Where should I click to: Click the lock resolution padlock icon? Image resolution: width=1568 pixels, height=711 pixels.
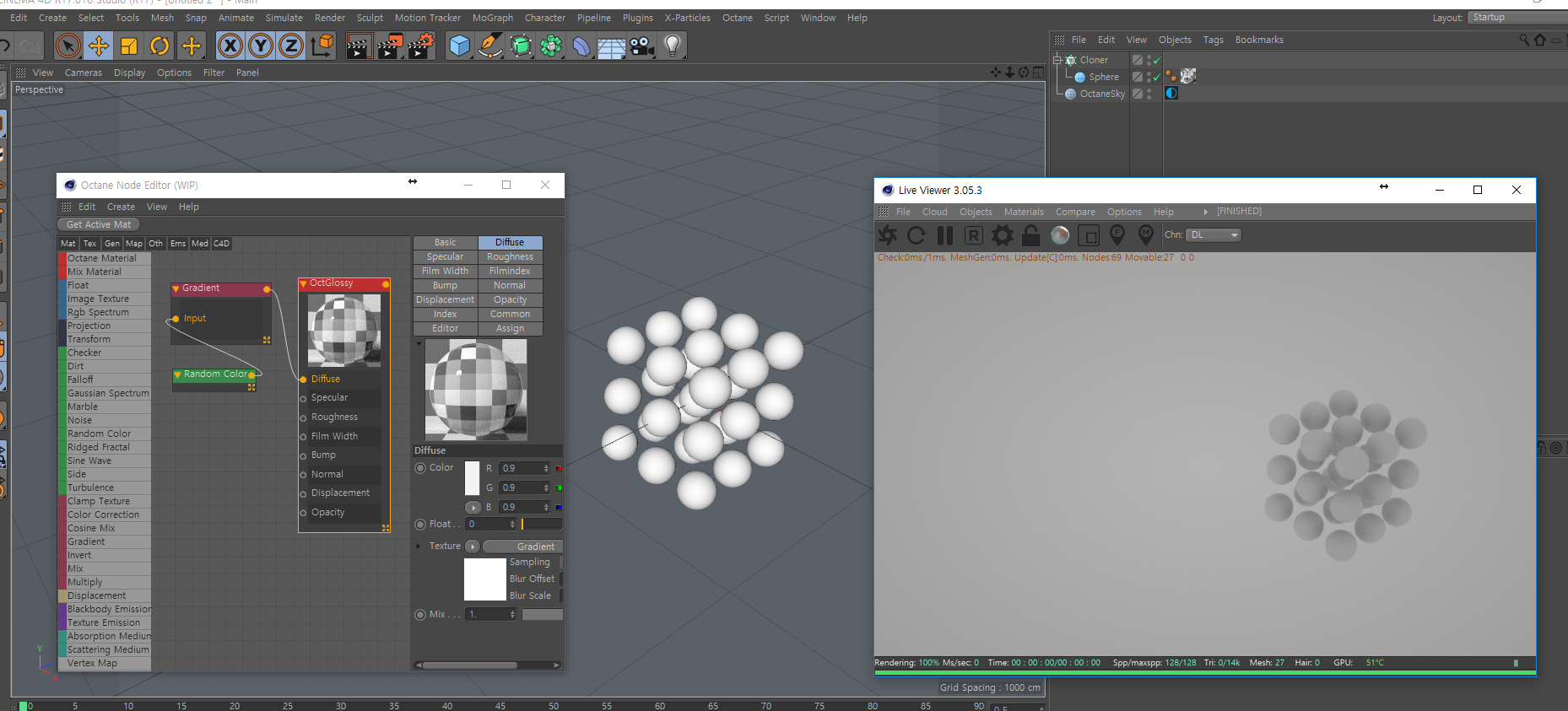click(1030, 235)
